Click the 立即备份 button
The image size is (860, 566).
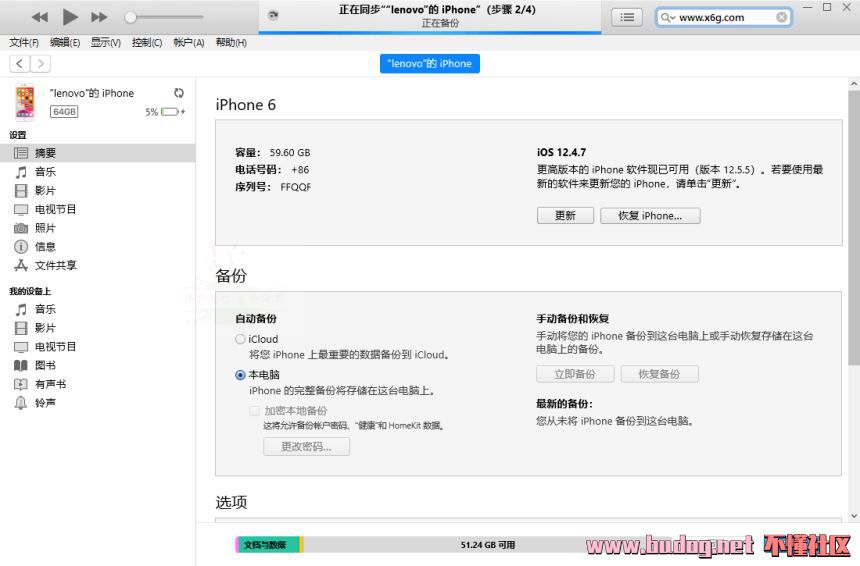pyautogui.click(x=575, y=374)
